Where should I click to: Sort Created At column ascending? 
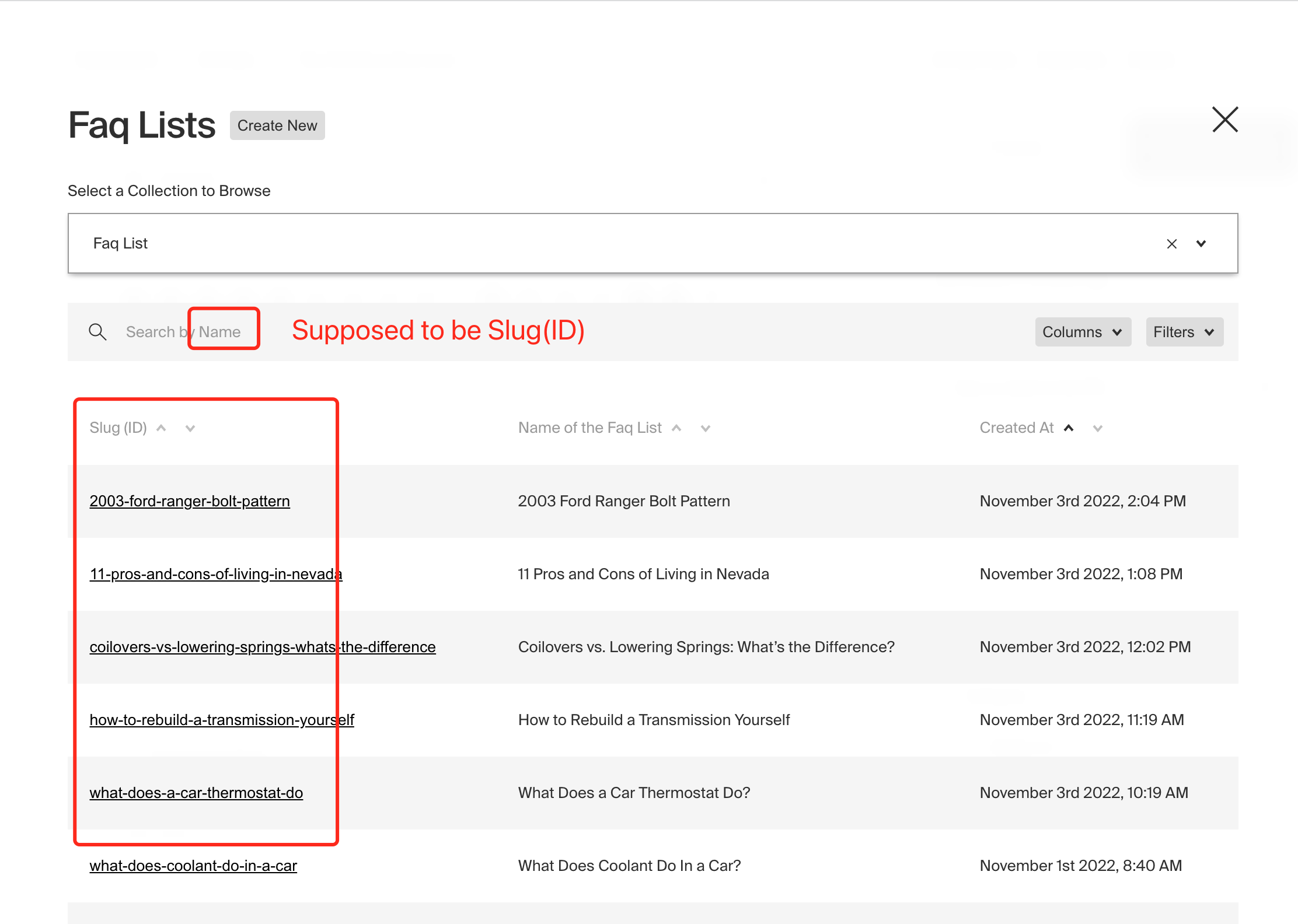[1069, 428]
